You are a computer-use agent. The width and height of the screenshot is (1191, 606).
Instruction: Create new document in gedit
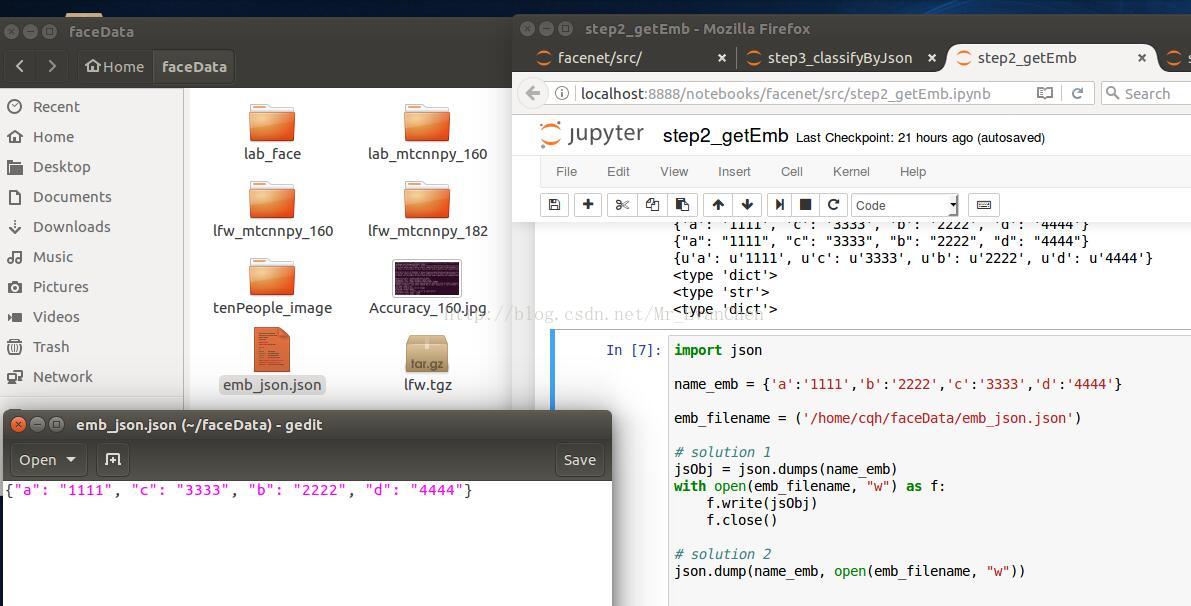click(x=112, y=459)
